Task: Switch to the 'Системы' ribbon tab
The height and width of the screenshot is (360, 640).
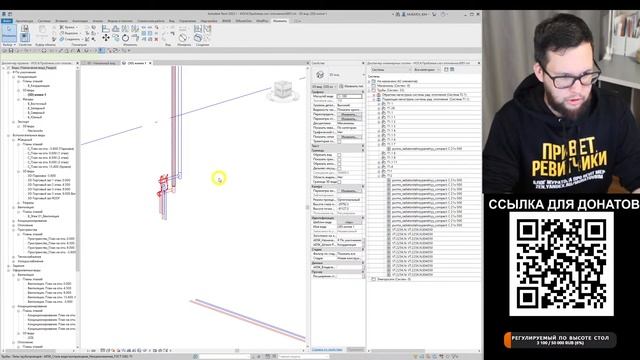Action: (44, 21)
